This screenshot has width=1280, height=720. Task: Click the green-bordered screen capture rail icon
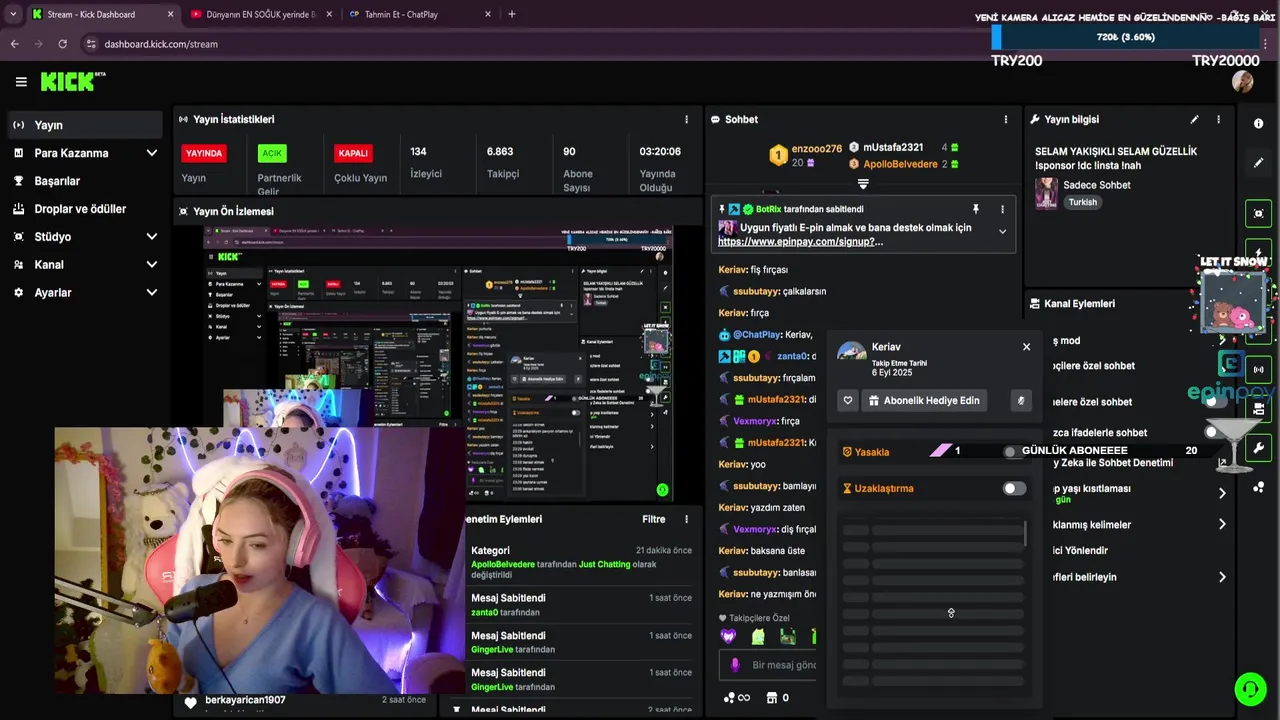[1258, 213]
